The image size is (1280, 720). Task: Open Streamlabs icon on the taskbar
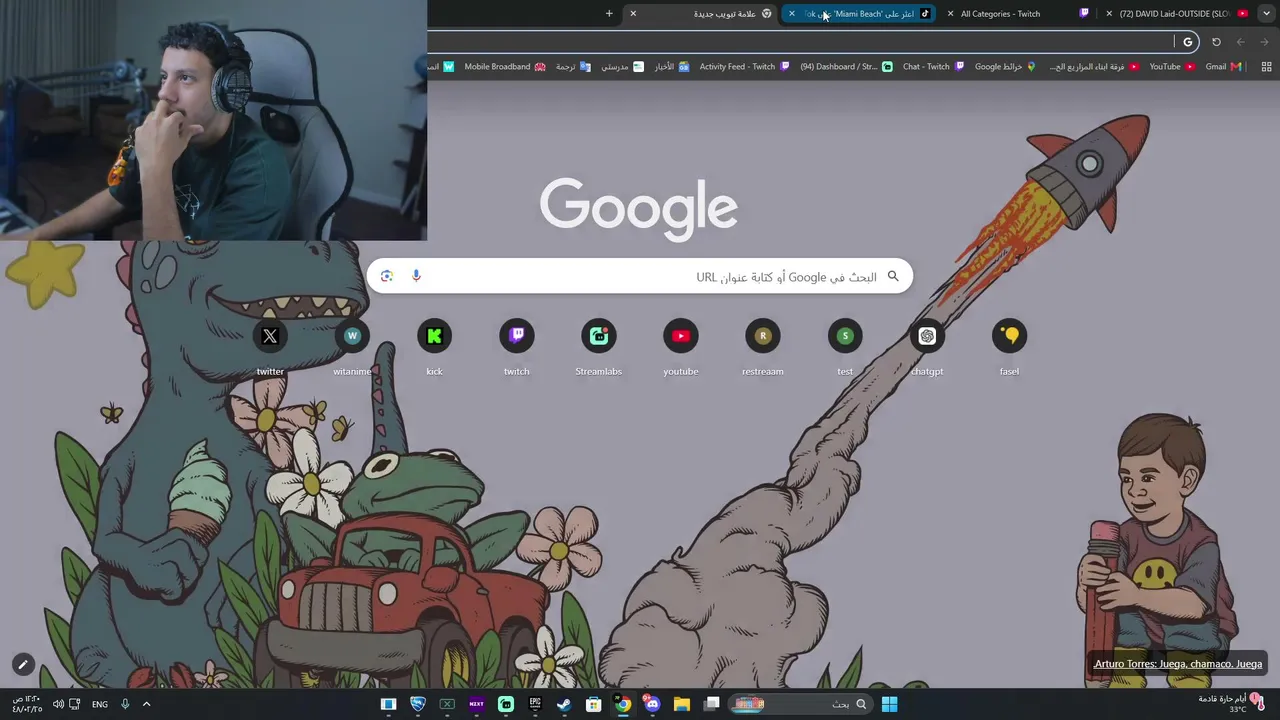click(x=506, y=704)
